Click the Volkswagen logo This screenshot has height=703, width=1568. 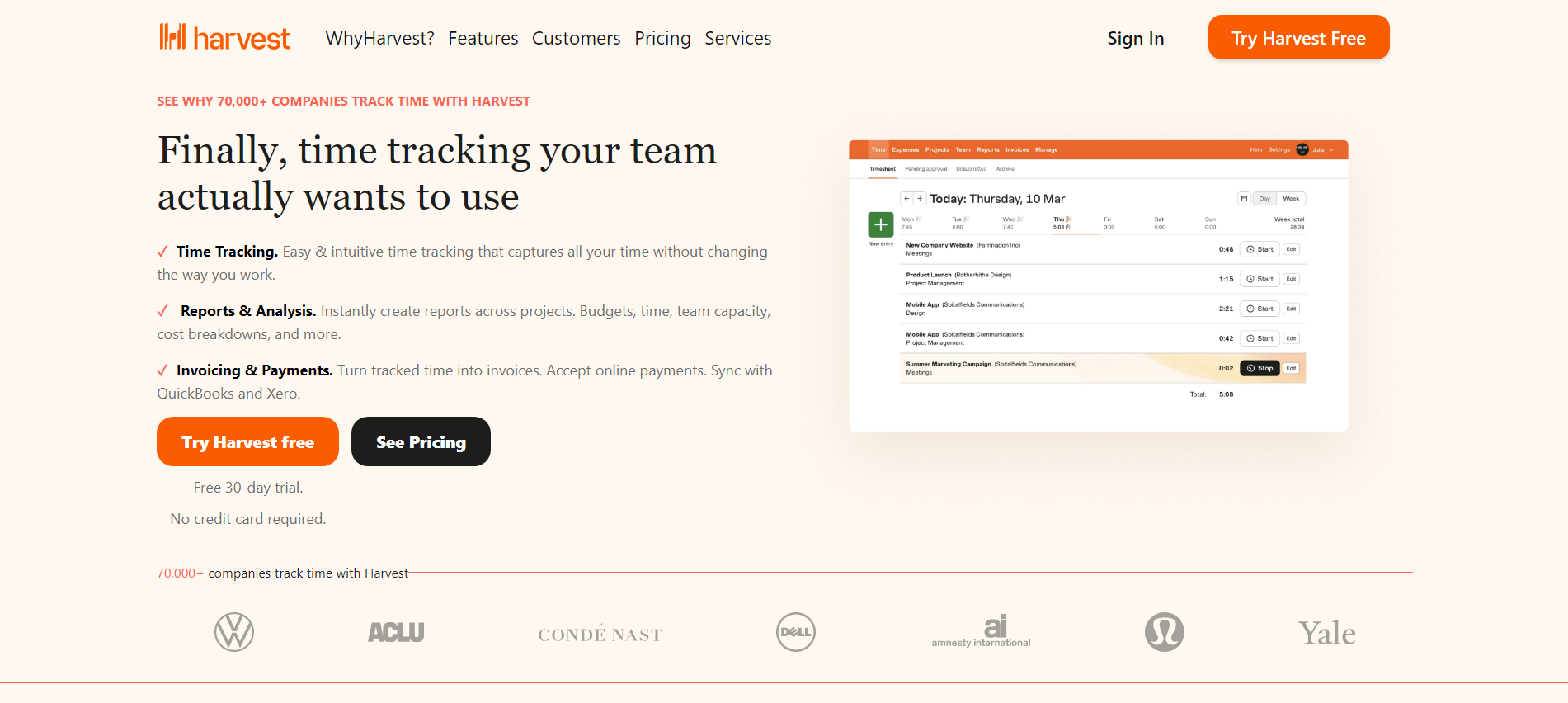(234, 632)
